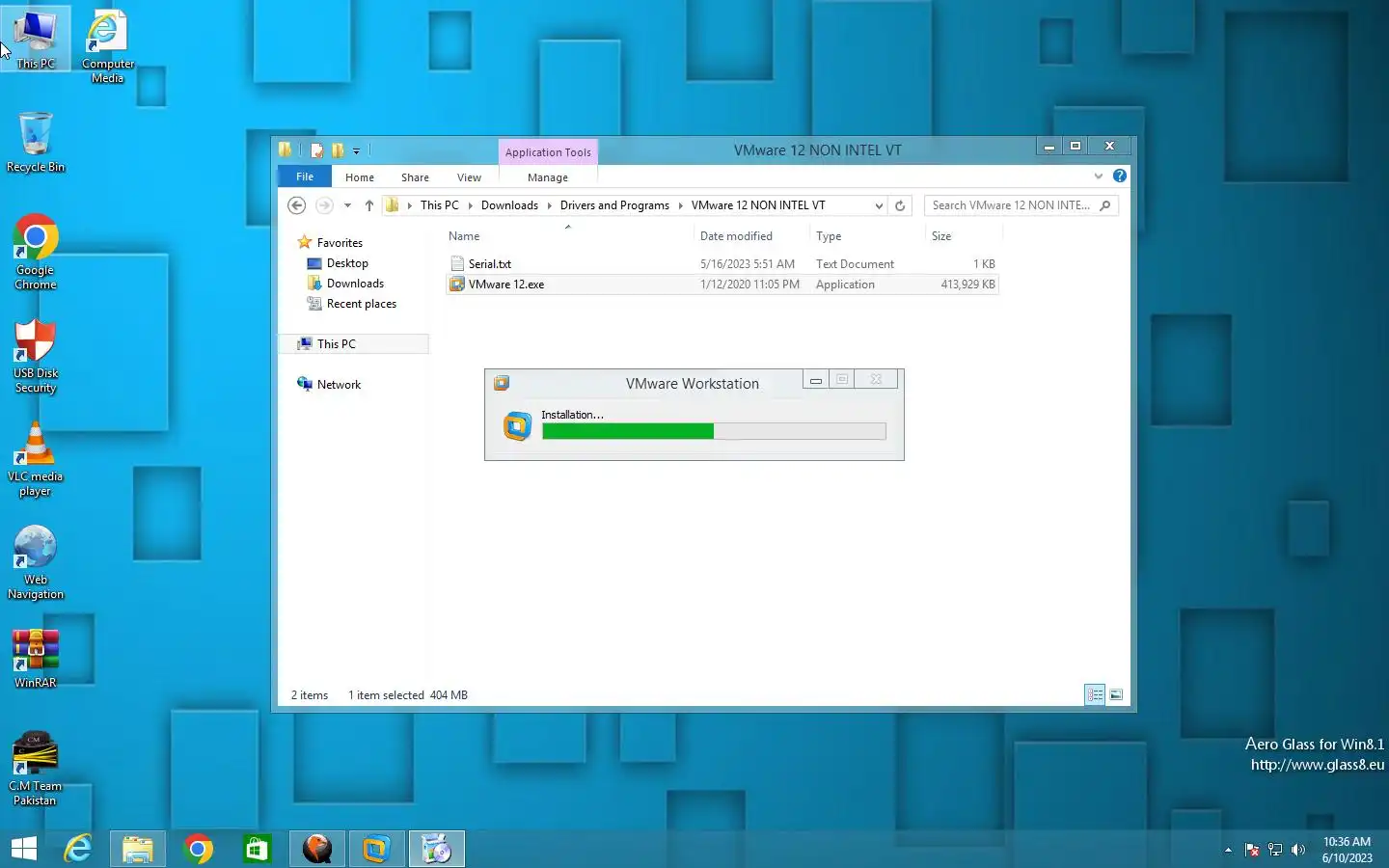The width and height of the screenshot is (1389, 868).
Task: Open Recent locations dropdown arrow
Action: point(347,205)
